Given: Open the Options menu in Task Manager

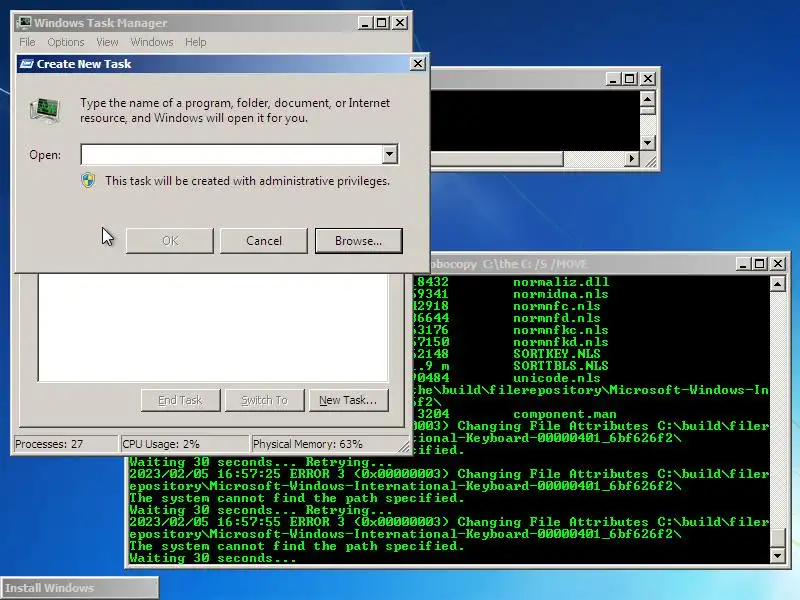Looking at the screenshot, I should [66, 42].
